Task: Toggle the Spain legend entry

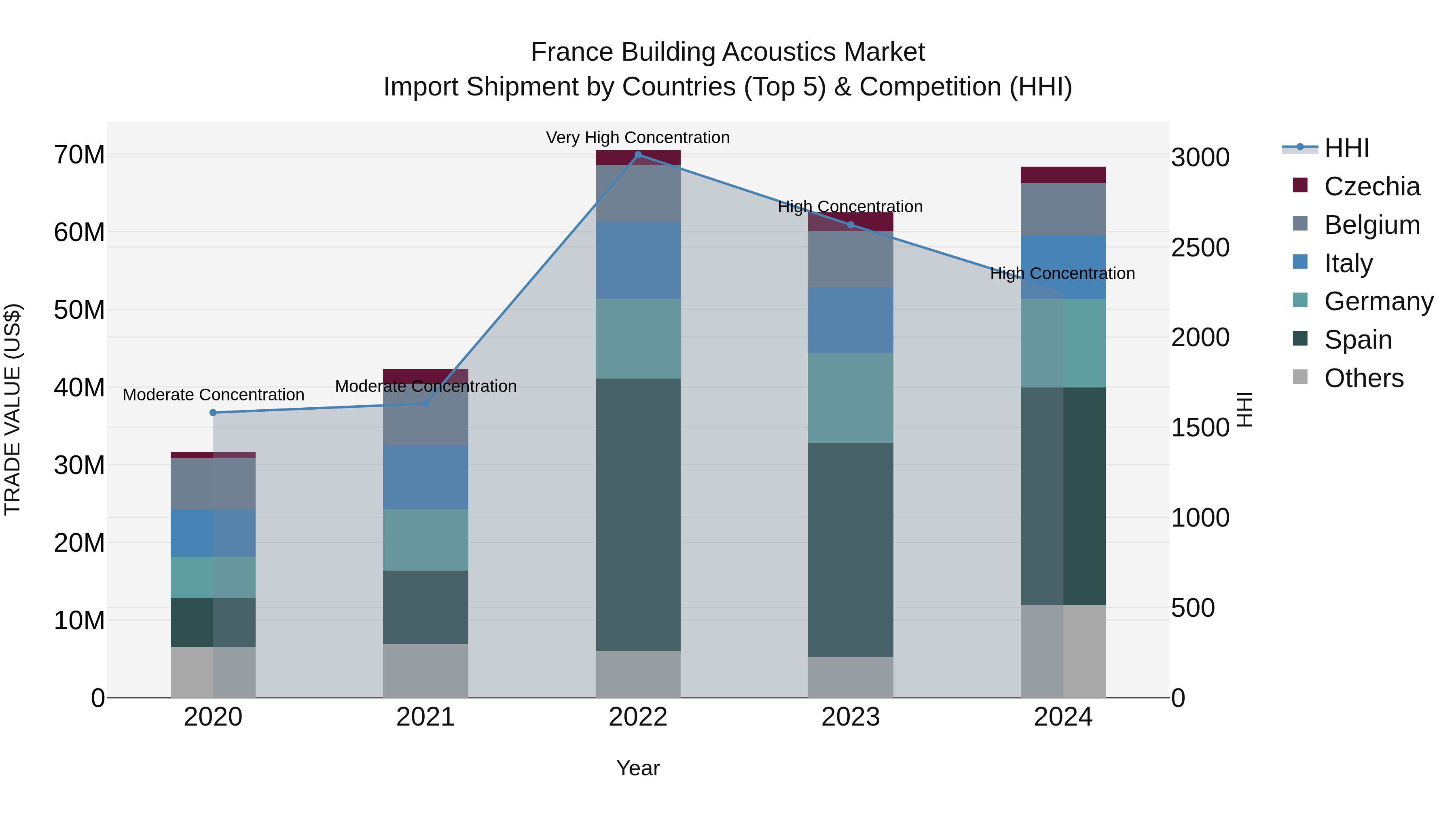Action: pos(1342,340)
